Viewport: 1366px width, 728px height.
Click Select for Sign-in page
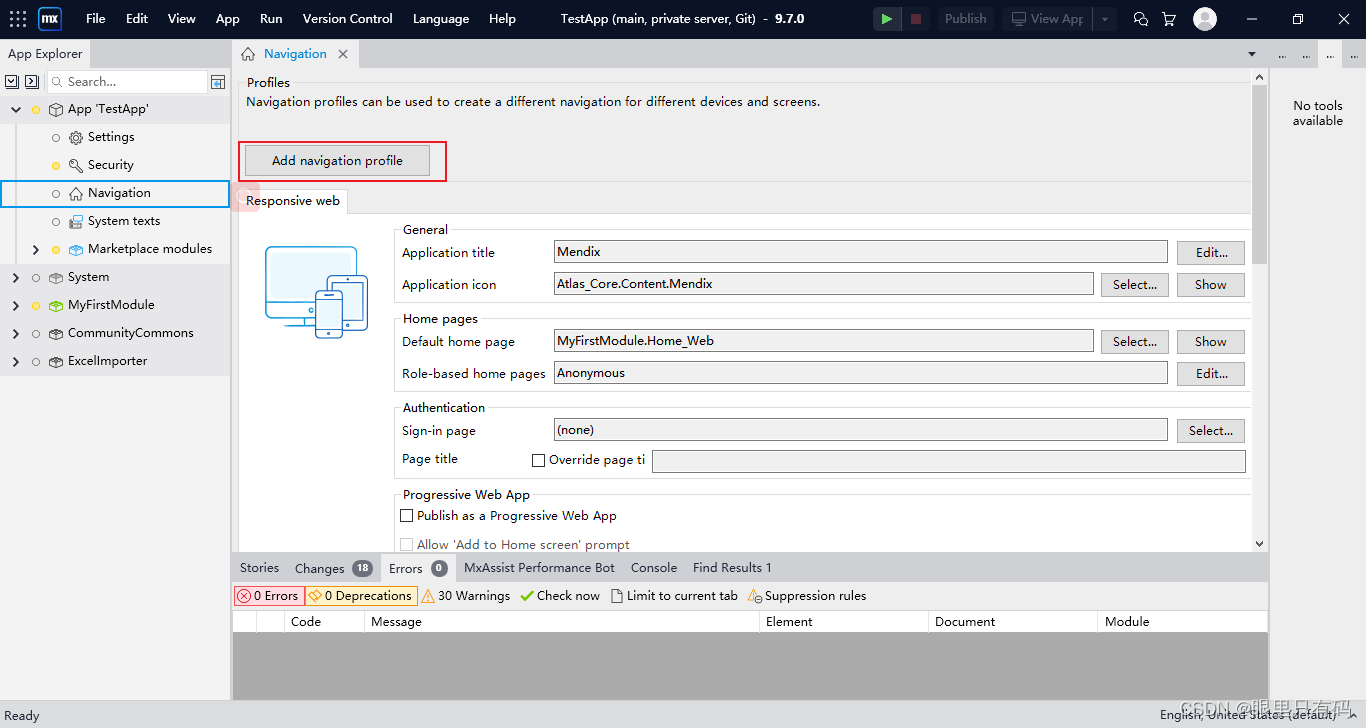click(1211, 431)
